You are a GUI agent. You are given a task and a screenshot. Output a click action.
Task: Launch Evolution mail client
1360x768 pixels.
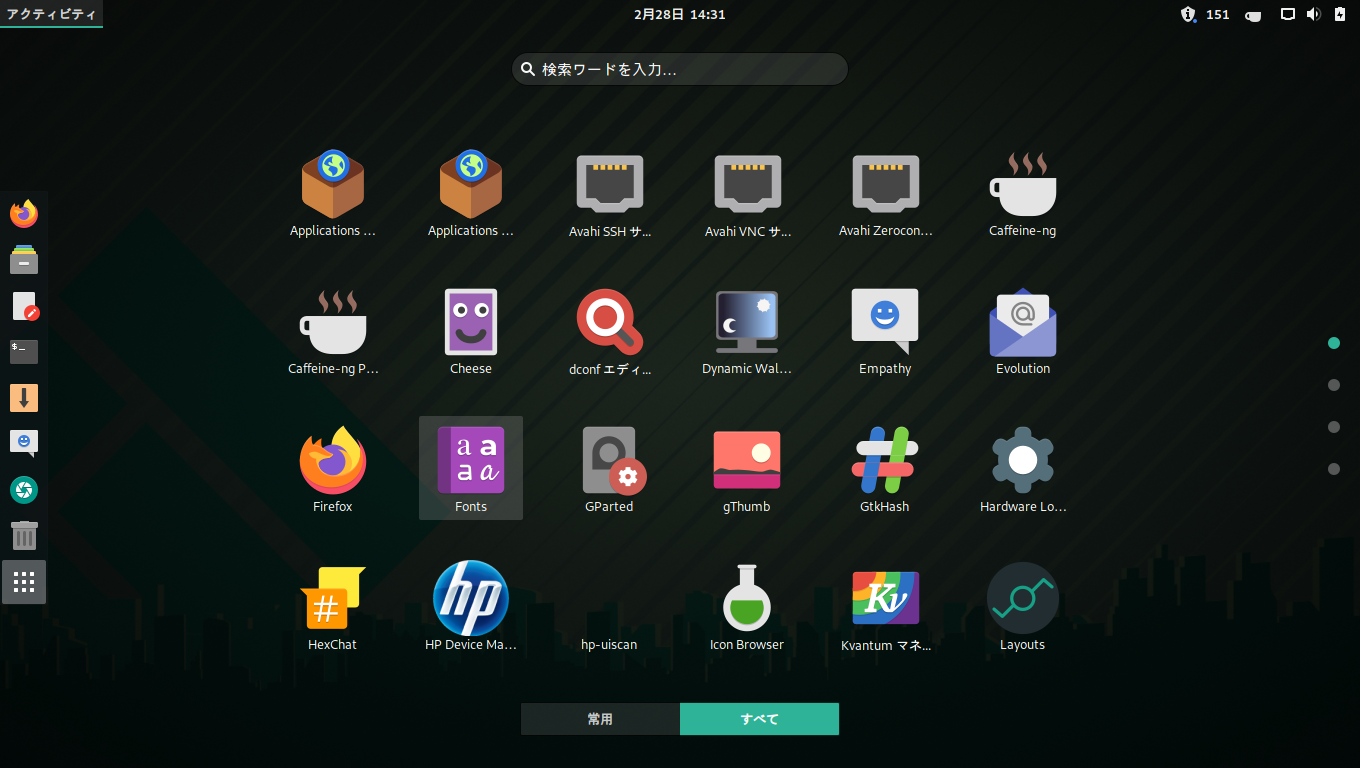tap(1023, 332)
